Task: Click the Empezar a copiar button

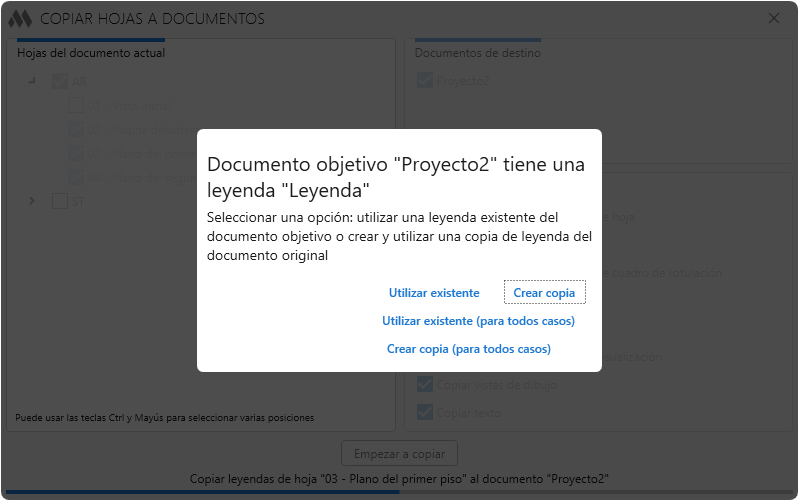Action: point(399,451)
